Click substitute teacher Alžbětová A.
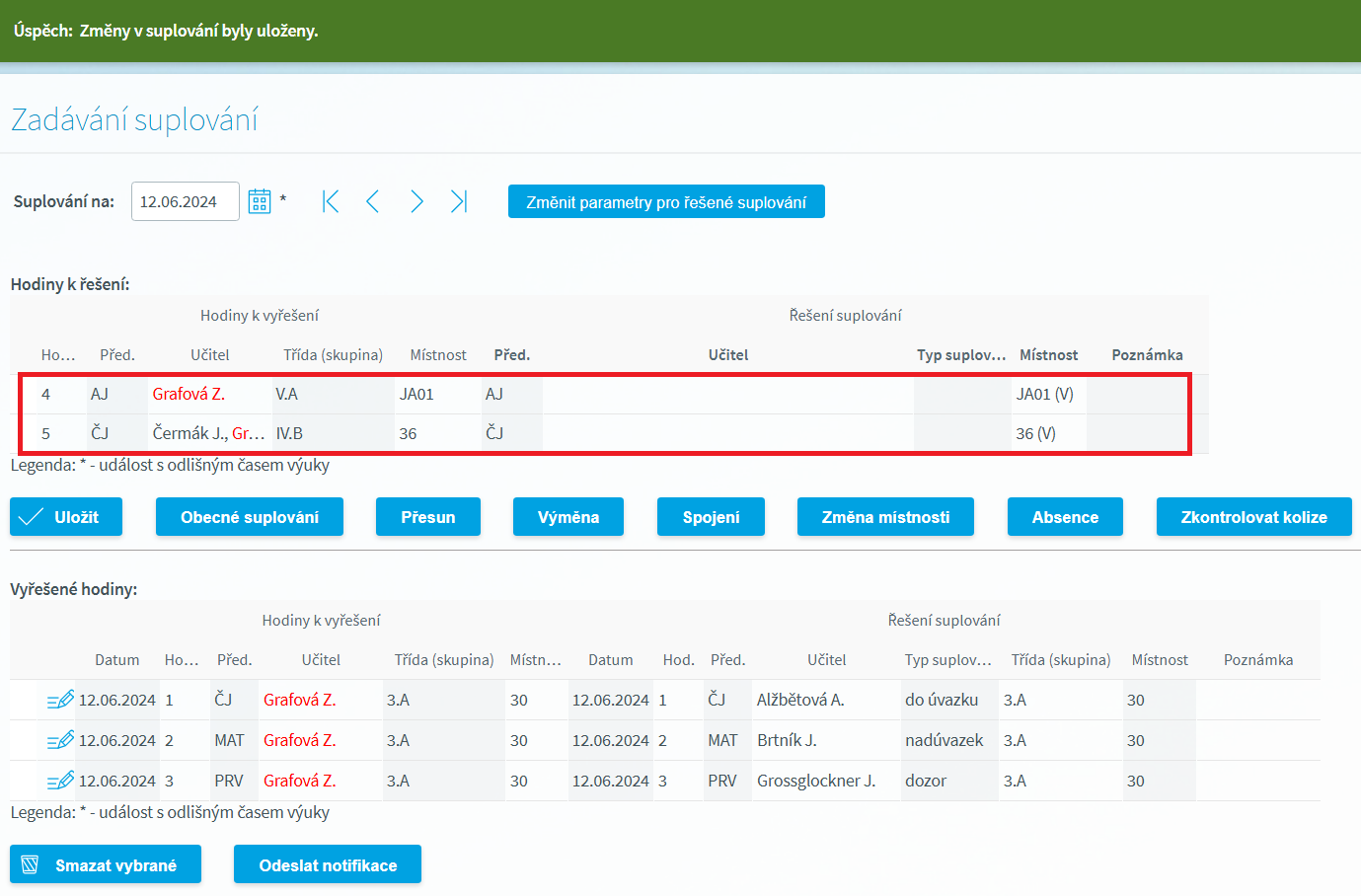1361x896 pixels. pyautogui.click(x=800, y=700)
